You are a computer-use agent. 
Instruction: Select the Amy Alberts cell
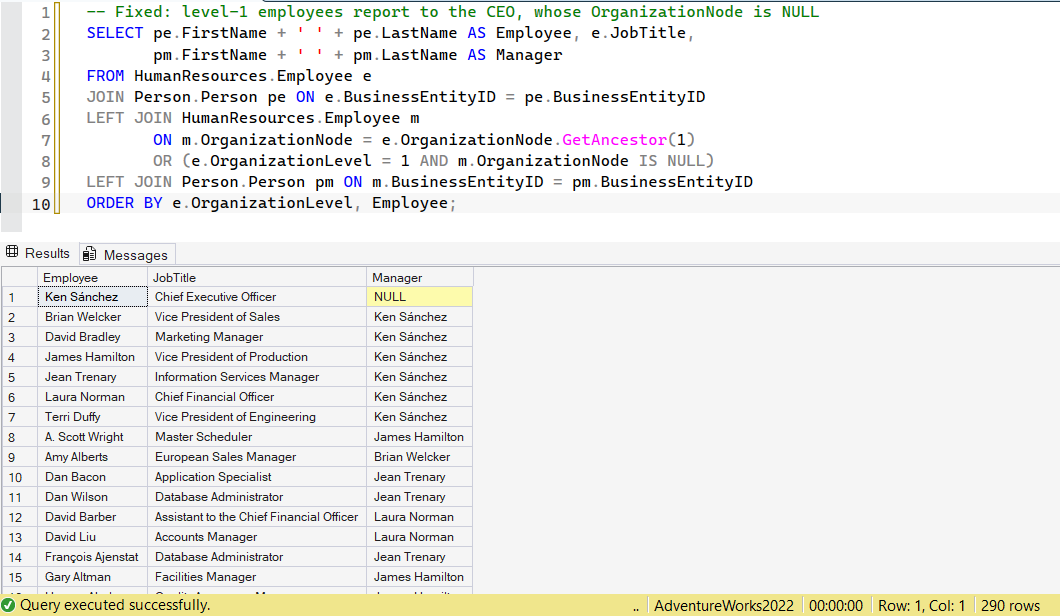[x=93, y=456]
